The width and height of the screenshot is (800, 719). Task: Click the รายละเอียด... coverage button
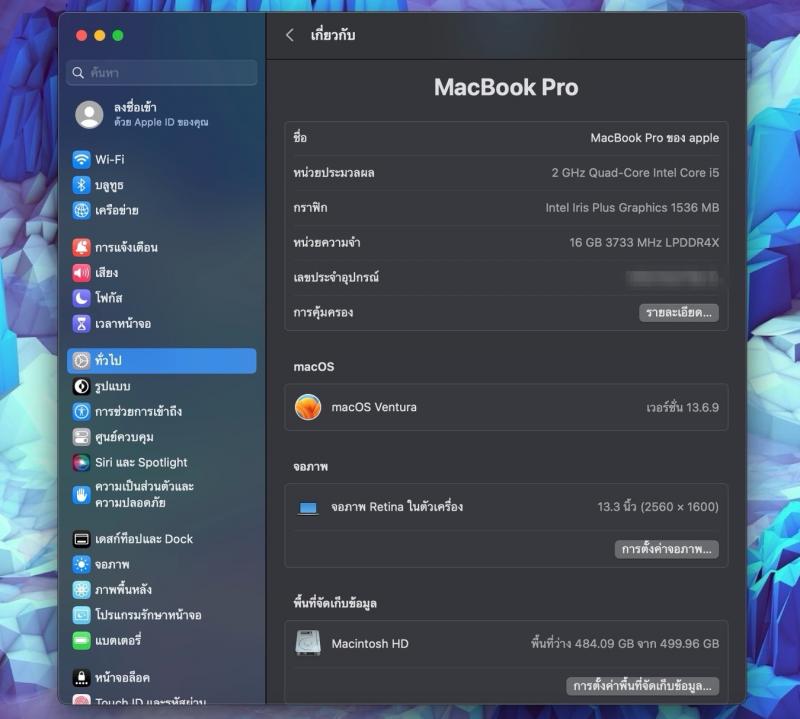coord(678,313)
